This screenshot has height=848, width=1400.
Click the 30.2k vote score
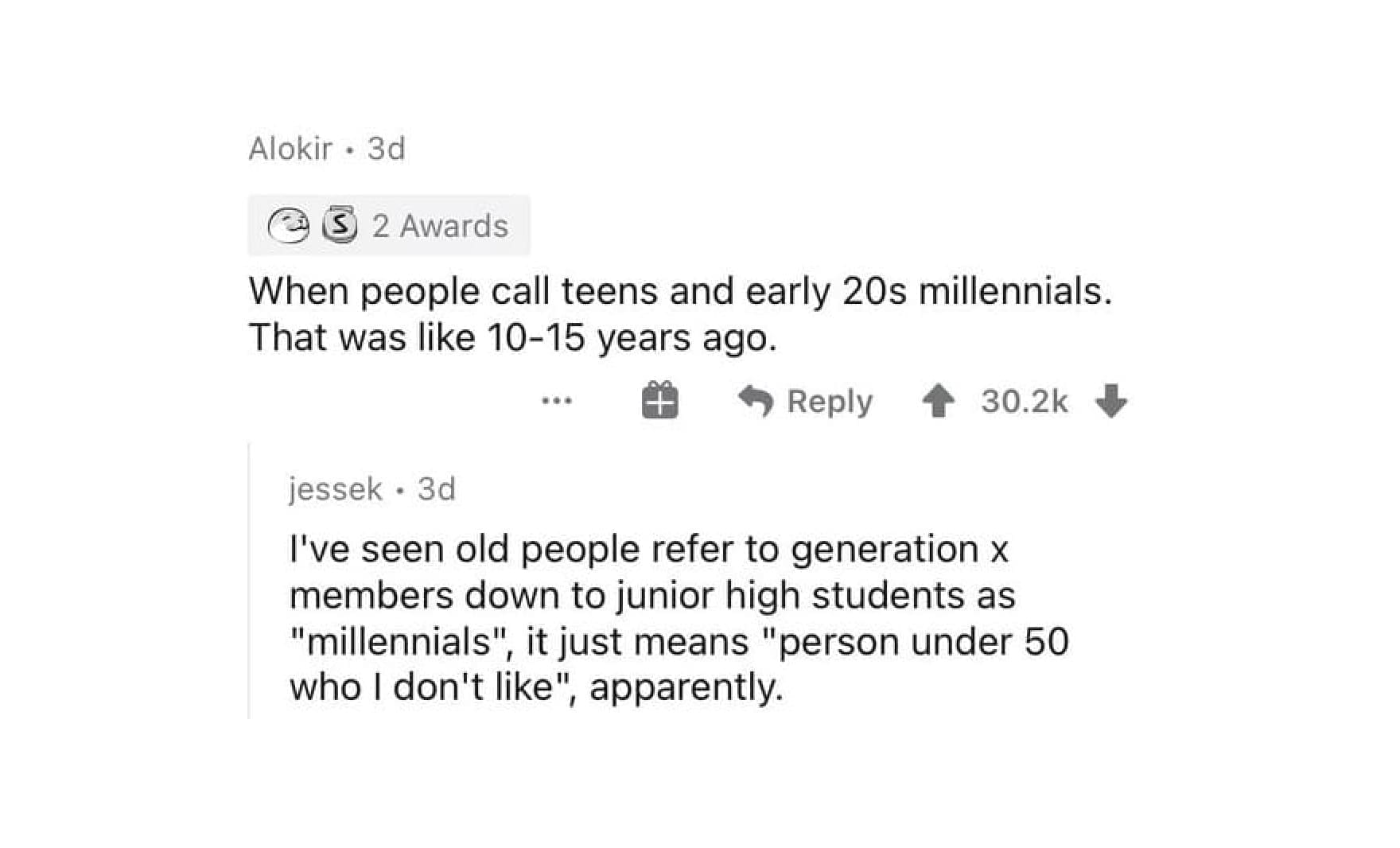coord(1024,401)
